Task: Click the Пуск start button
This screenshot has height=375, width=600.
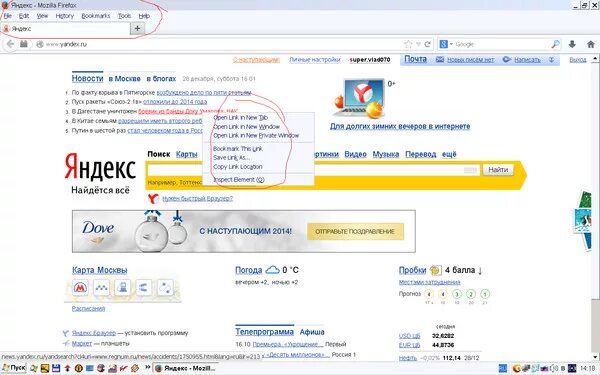Action: point(14,368)
